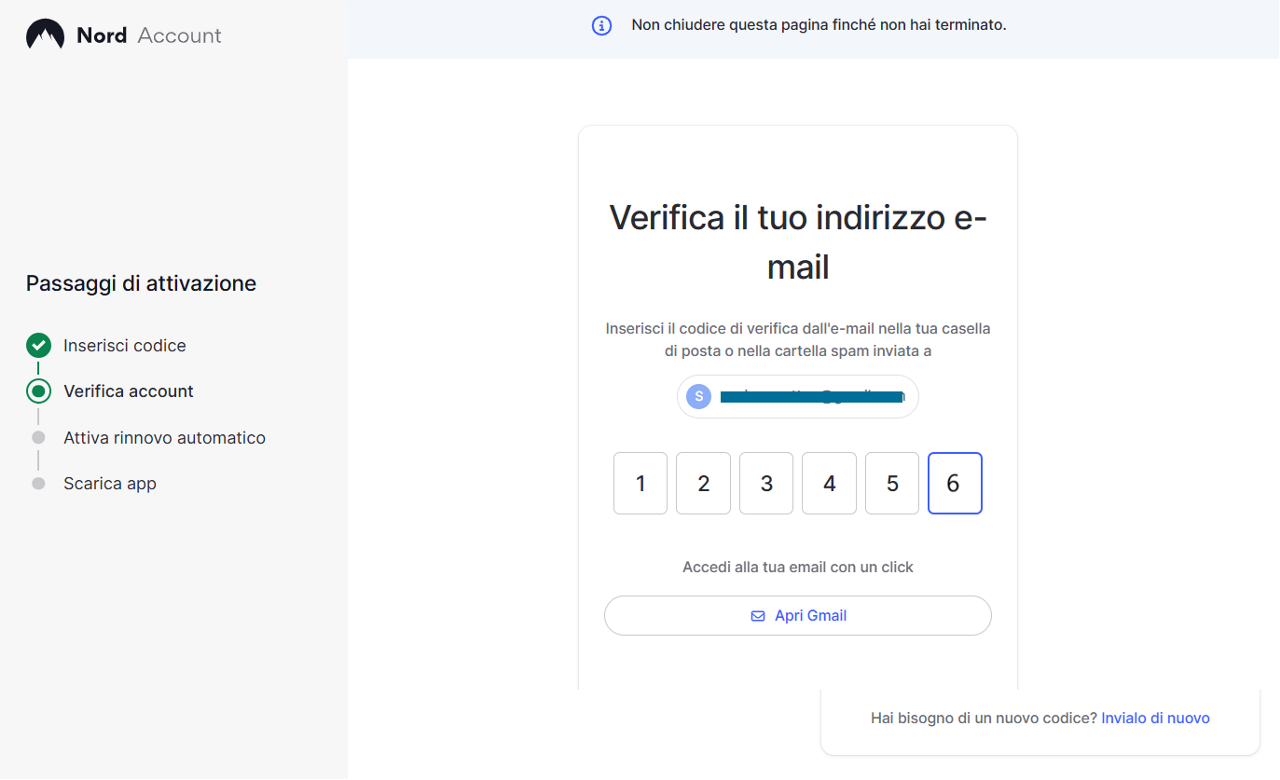Click the green checkmark beside Inserisci codice
Screen dimensions: 1280x780
[x=38, y=346]
